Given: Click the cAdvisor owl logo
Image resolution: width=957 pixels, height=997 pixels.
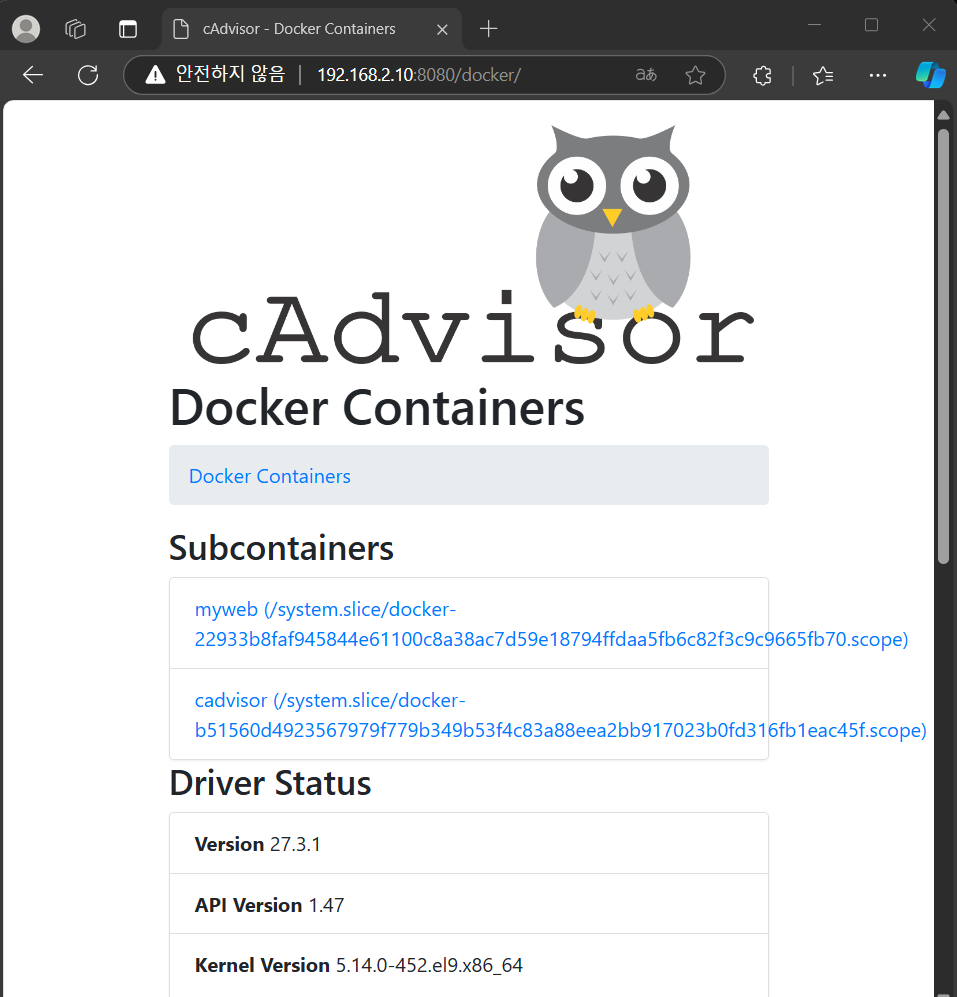Looking at the screenshot, I should pos(472,245).
